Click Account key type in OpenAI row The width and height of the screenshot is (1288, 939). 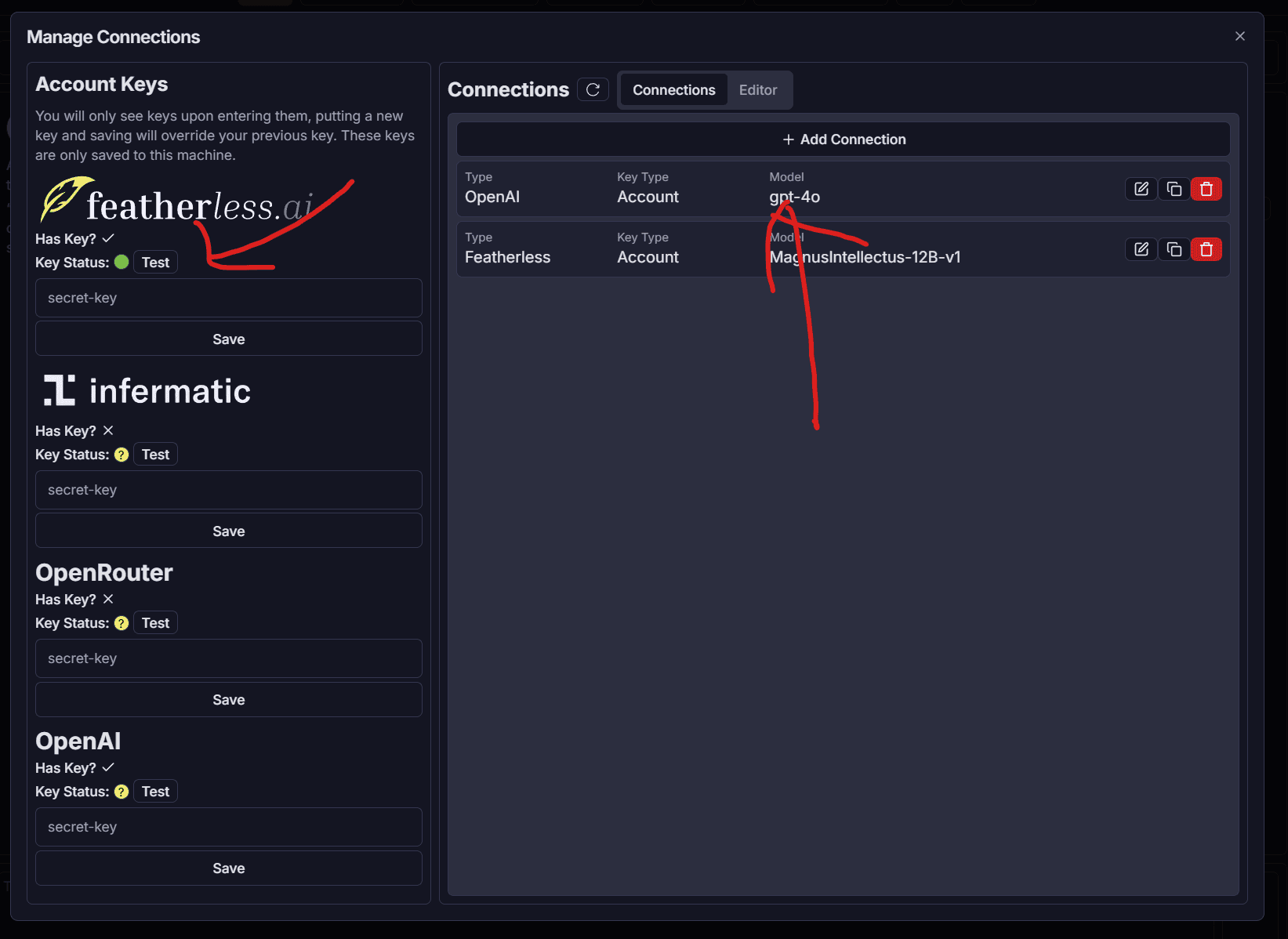pos(648,197)
